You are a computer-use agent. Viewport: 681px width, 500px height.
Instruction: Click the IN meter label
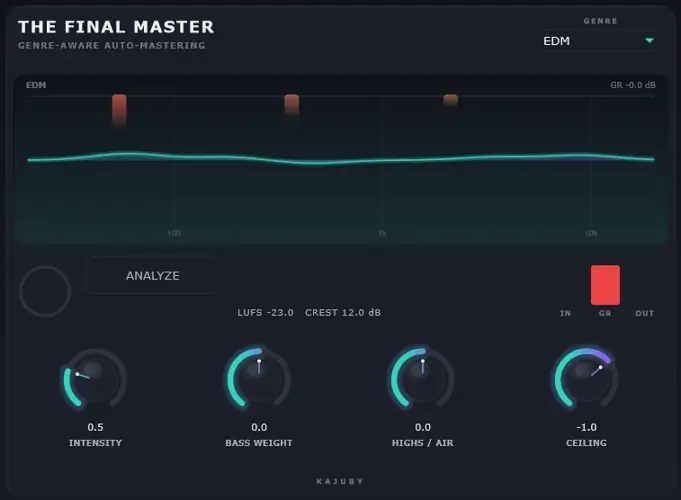pos(565,313)
